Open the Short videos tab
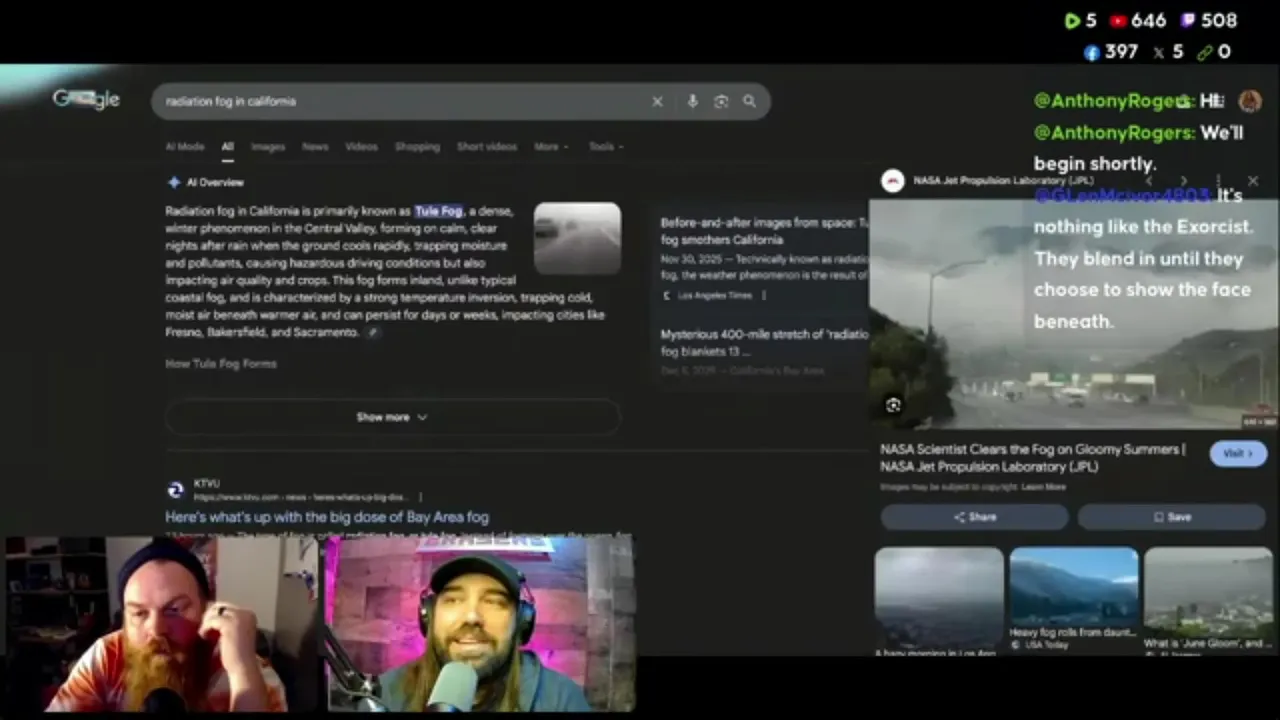 click(x=487, y=146)
